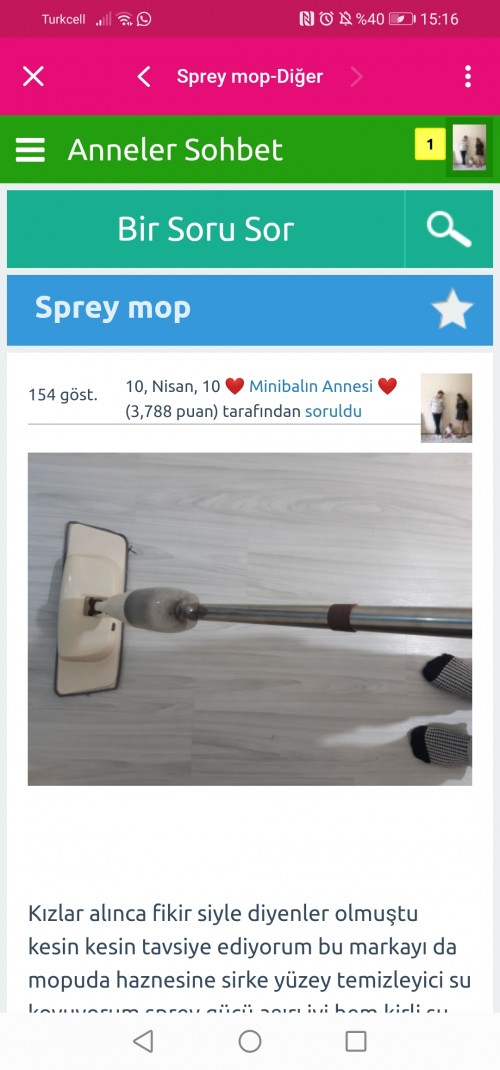Tap Android home circle button
Image resolution: width=500 pixels, height=1070 pixels.
click(x=250, y=1041)
